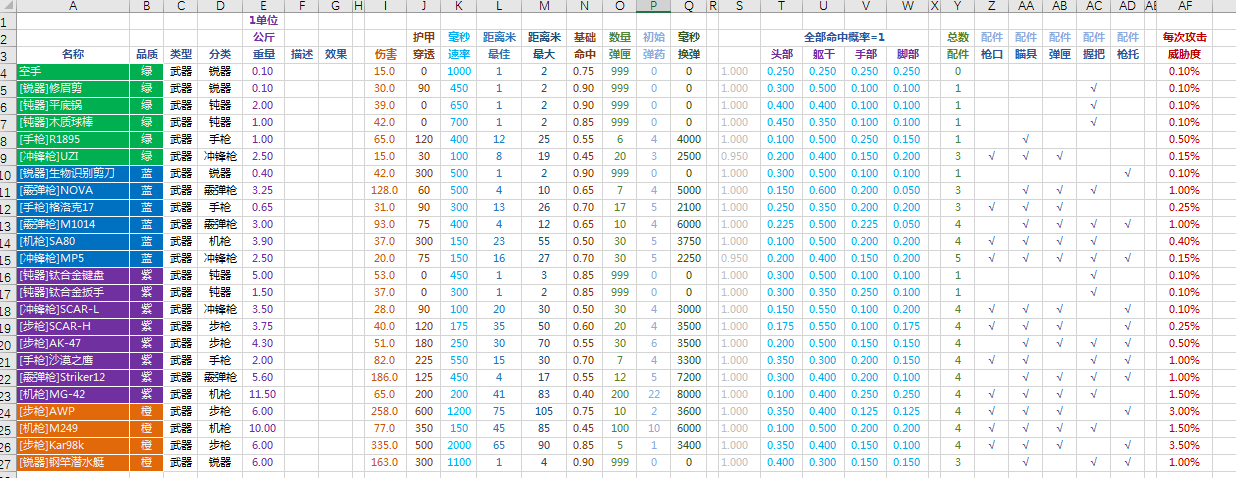Click the 换弹 header cell

point(689,54)
